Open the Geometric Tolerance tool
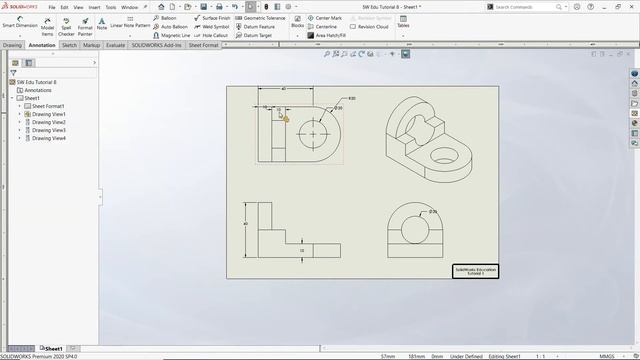This screenshot has height=360, width=640. (260, 18)
